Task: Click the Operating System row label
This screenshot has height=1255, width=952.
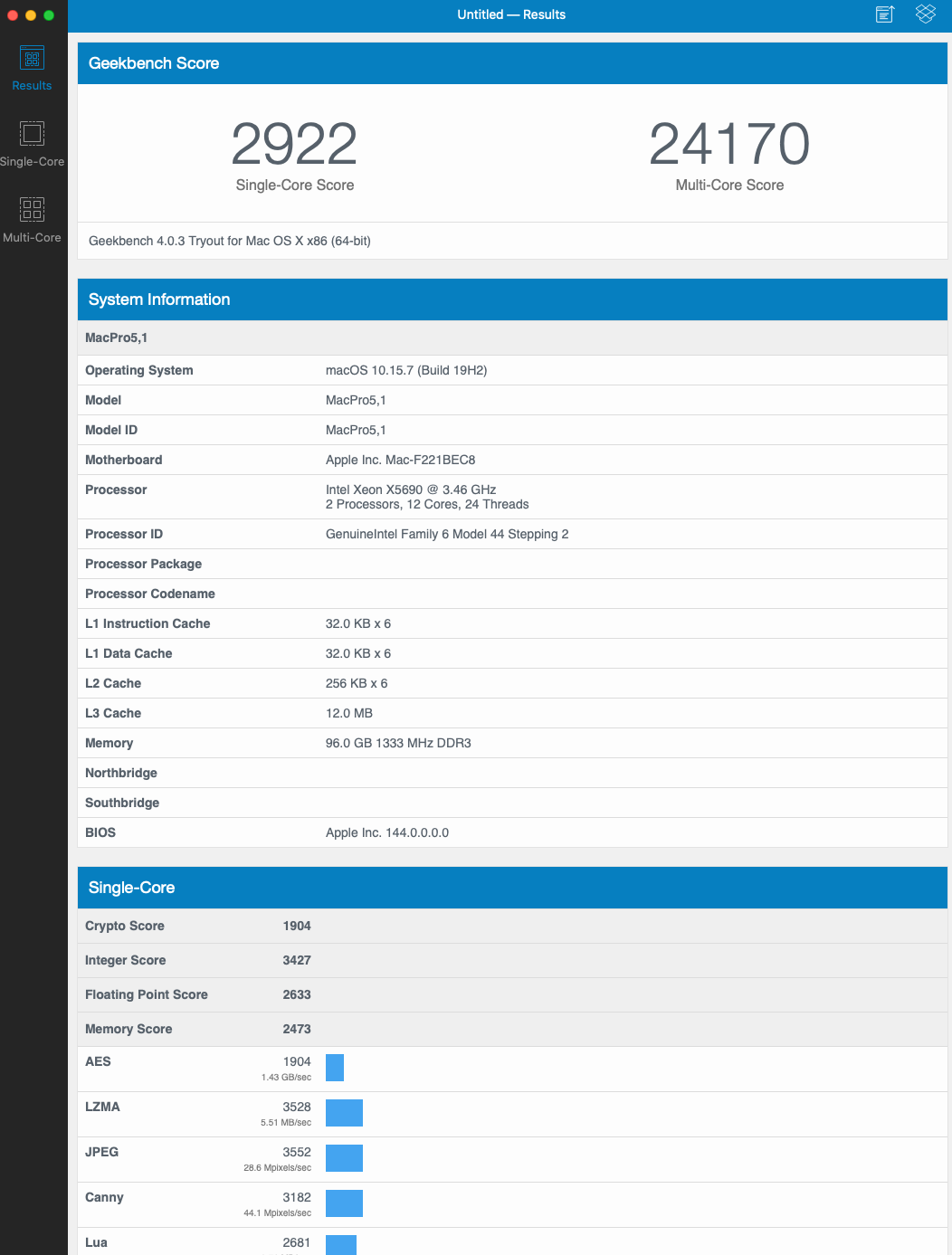Action: click(x=139, y=370)
